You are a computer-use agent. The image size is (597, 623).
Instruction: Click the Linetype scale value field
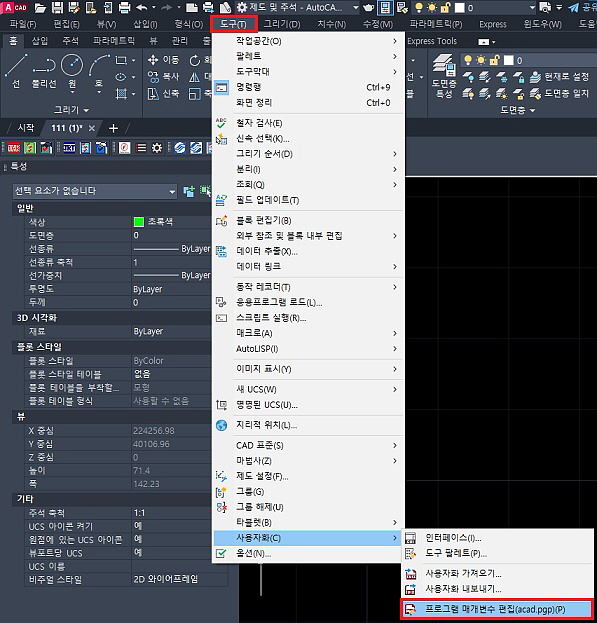(x=172, y=262)
